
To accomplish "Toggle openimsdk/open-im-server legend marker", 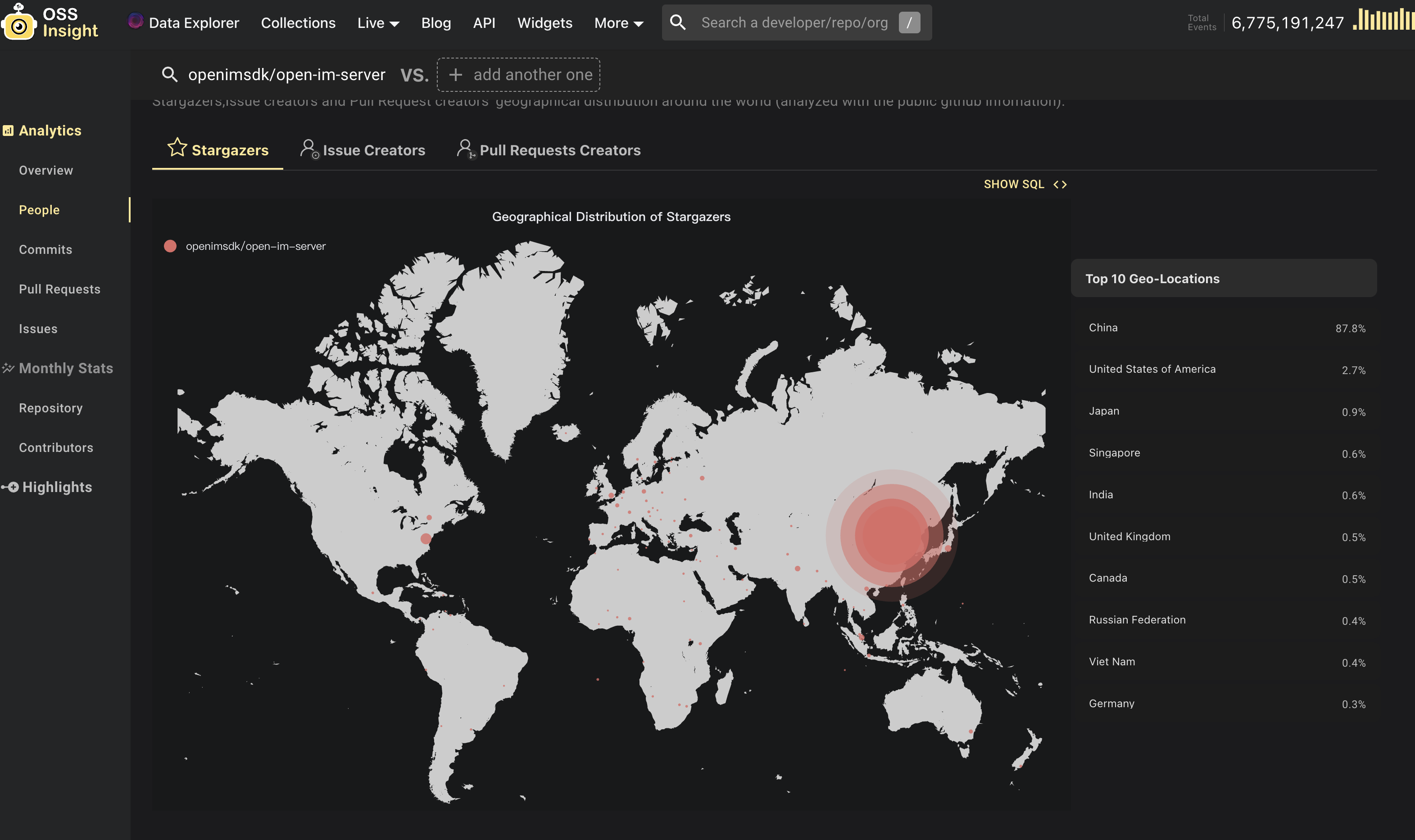I will (x=170, y=246).
